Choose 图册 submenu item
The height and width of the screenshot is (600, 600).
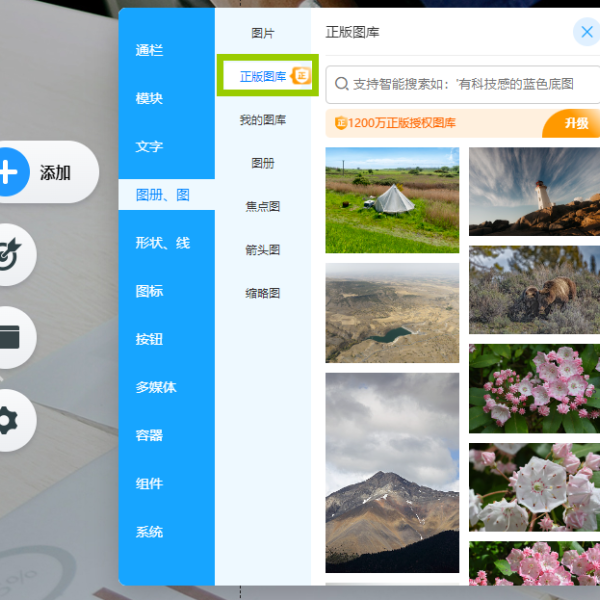pyautogui.click(x=263, y=163)
